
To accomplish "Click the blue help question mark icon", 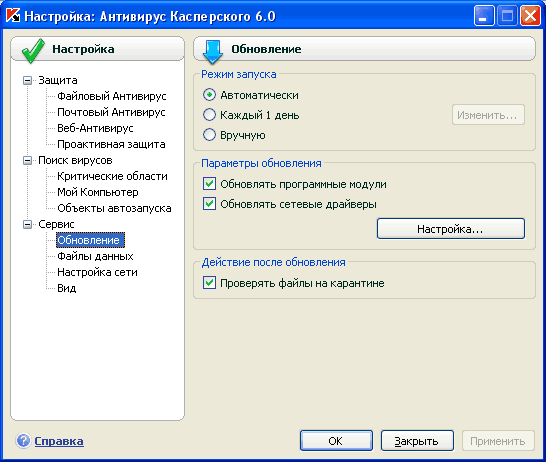I will pyautogui.click(x=23, y=441).
